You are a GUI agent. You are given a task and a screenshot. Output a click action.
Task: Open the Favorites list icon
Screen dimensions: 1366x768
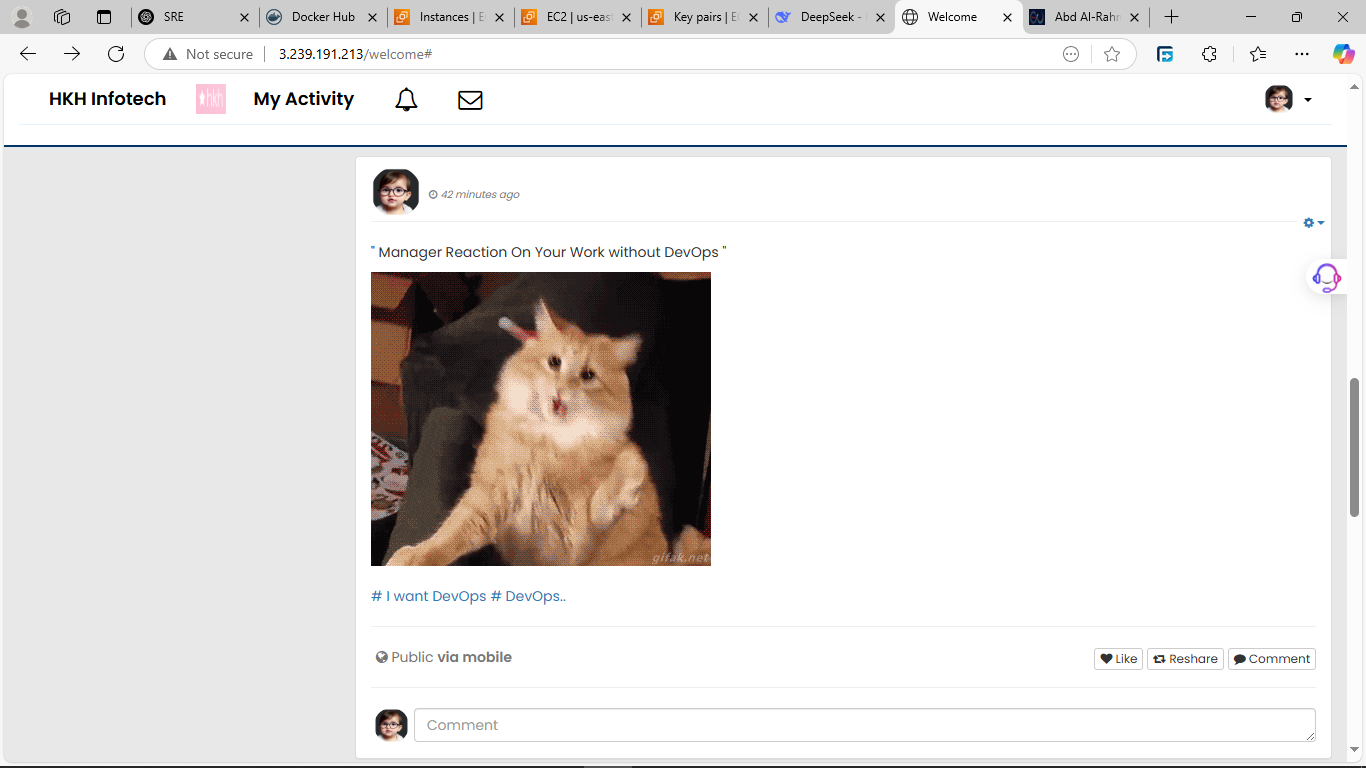tap(1257, 54)
